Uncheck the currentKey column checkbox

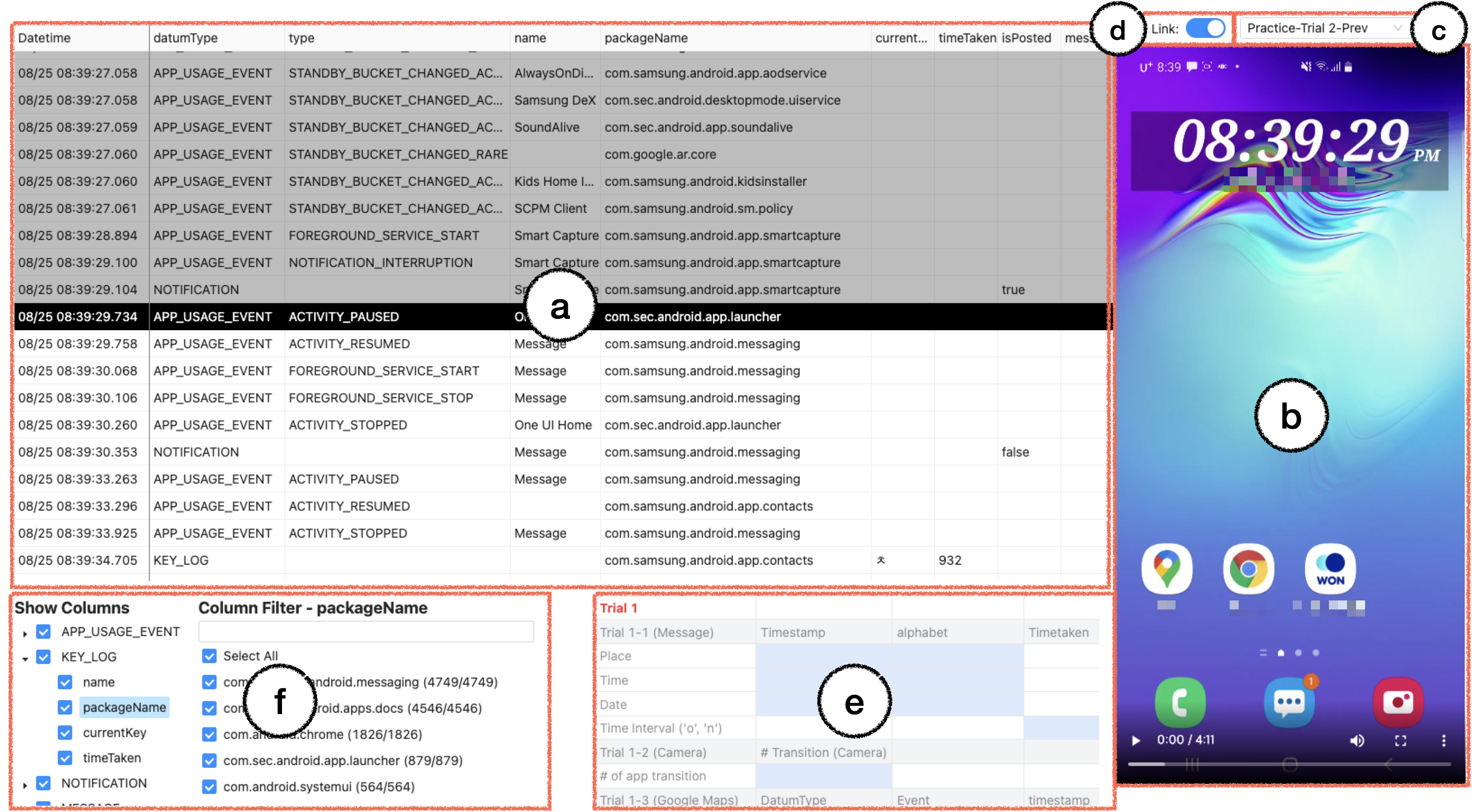65,733
